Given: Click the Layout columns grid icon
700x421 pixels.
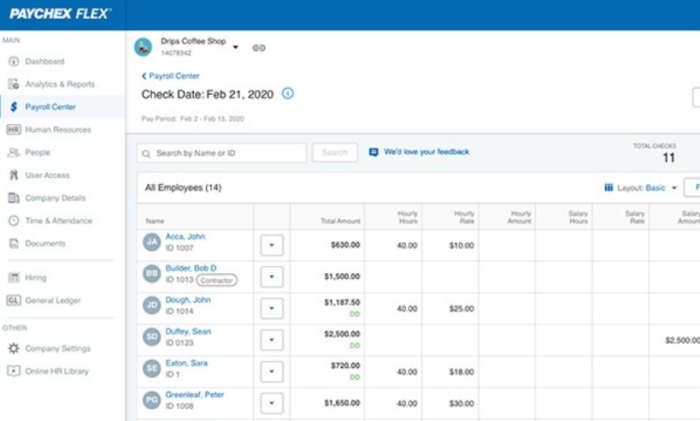Looking at the screenshot, I should click(x=608, y=188).
